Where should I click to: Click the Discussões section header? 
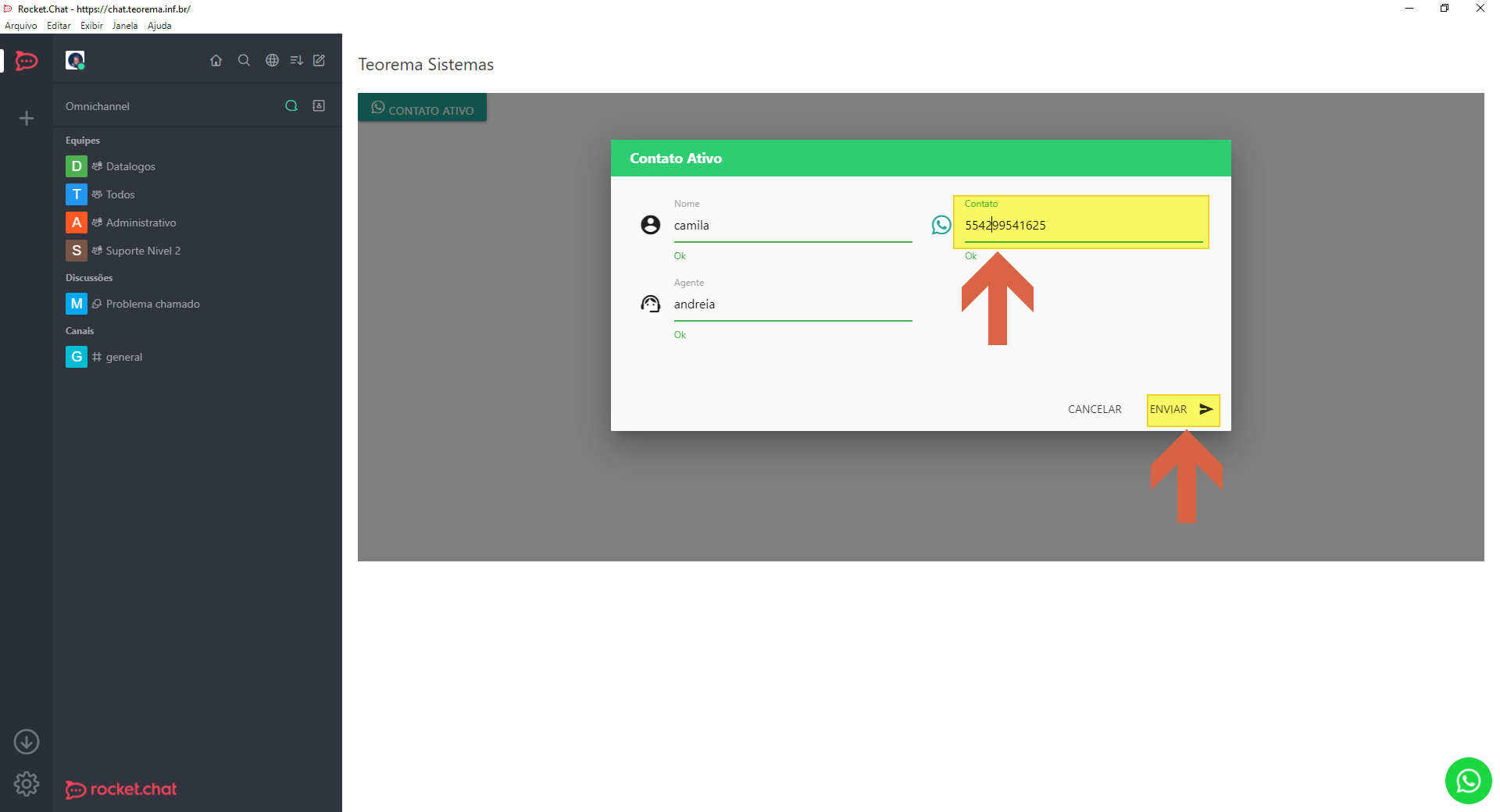tap(89, 278)
